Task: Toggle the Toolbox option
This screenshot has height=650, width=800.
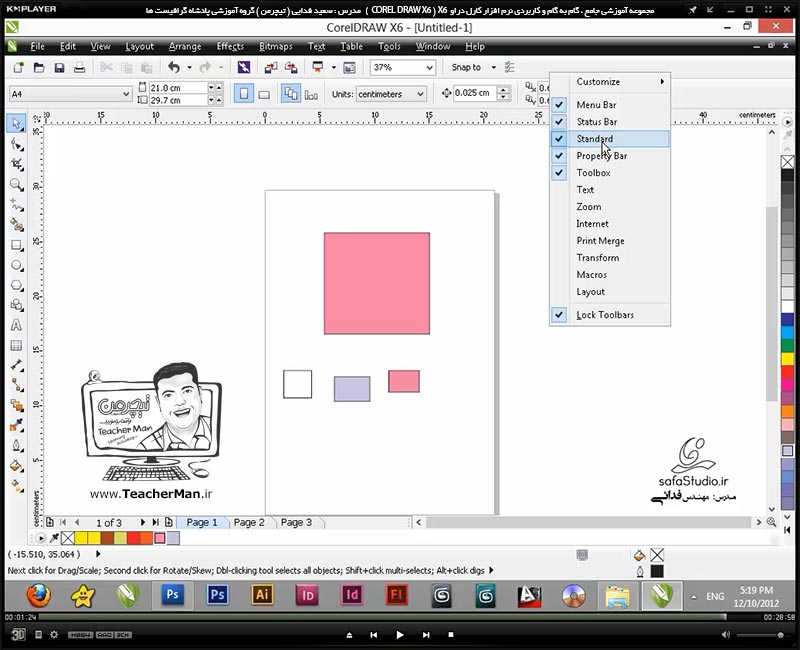Action: [x=610, y=172]
